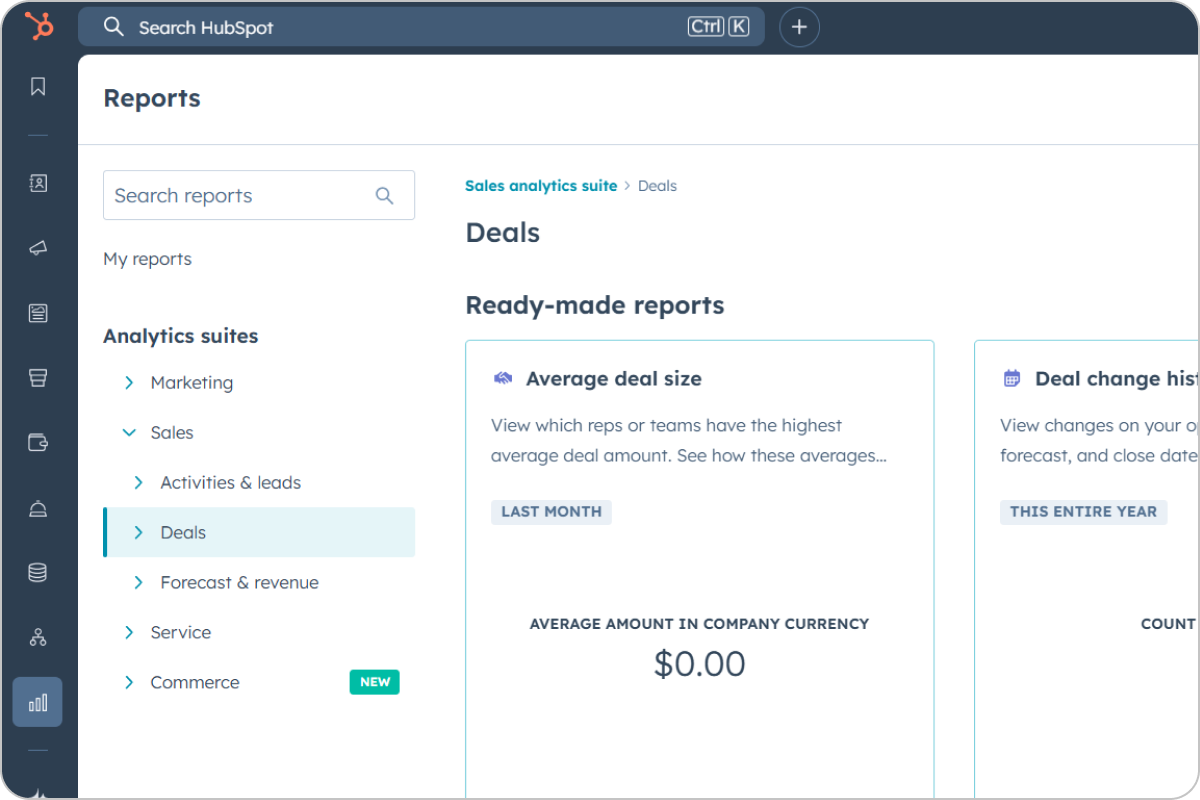Click the search magnifier in top bar
The image size is (1200, 800).
[114, 27]
